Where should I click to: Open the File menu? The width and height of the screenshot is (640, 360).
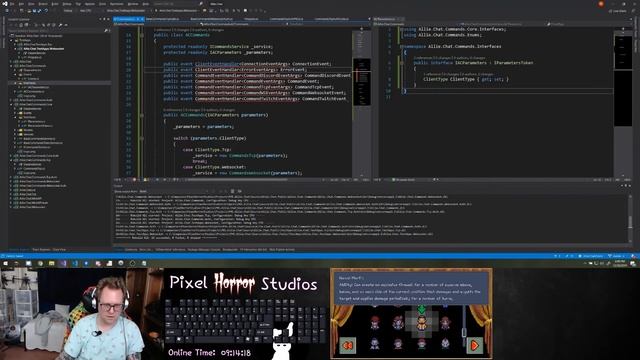12,4
